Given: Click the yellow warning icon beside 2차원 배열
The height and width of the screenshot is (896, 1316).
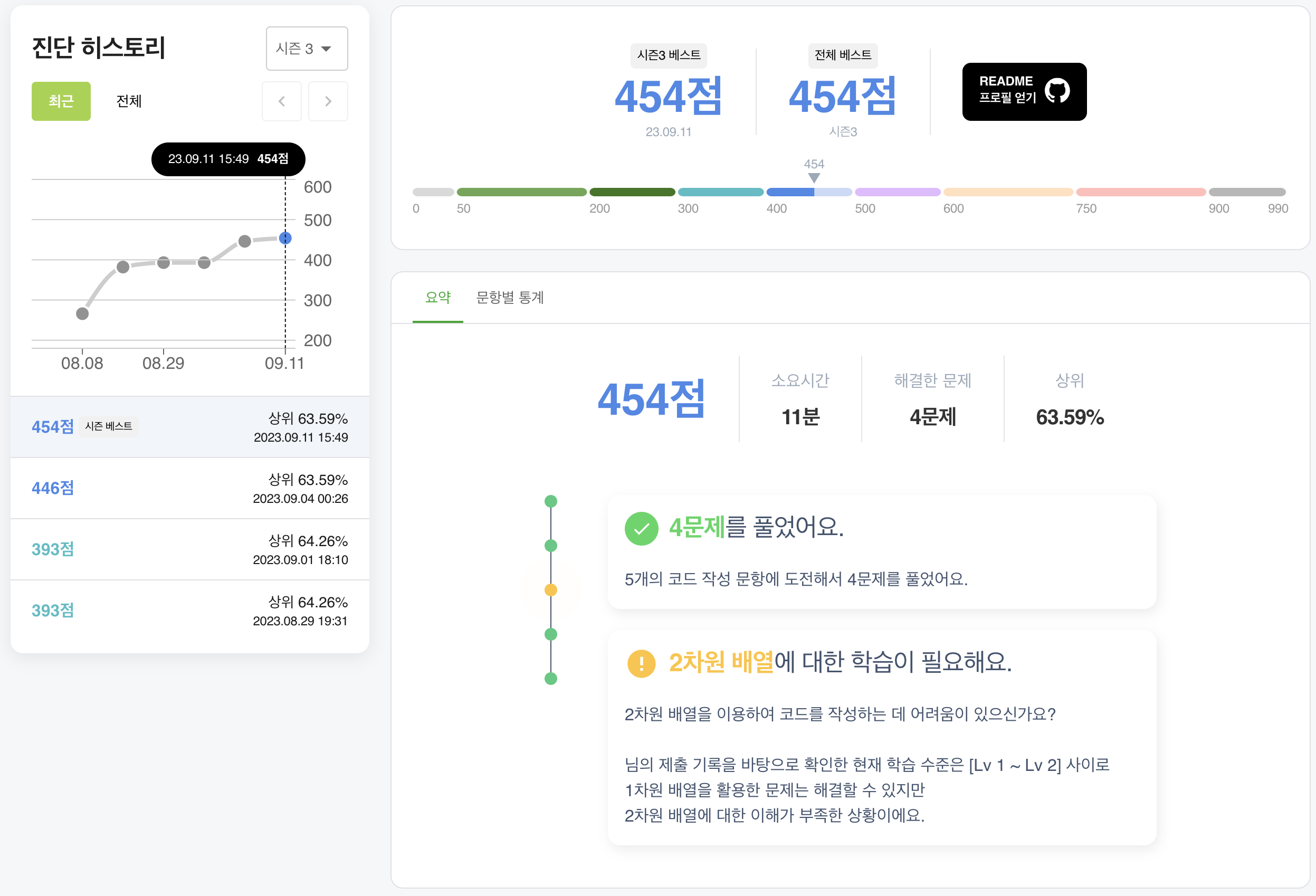Looking at the screenshot, I should click(641, 663).
